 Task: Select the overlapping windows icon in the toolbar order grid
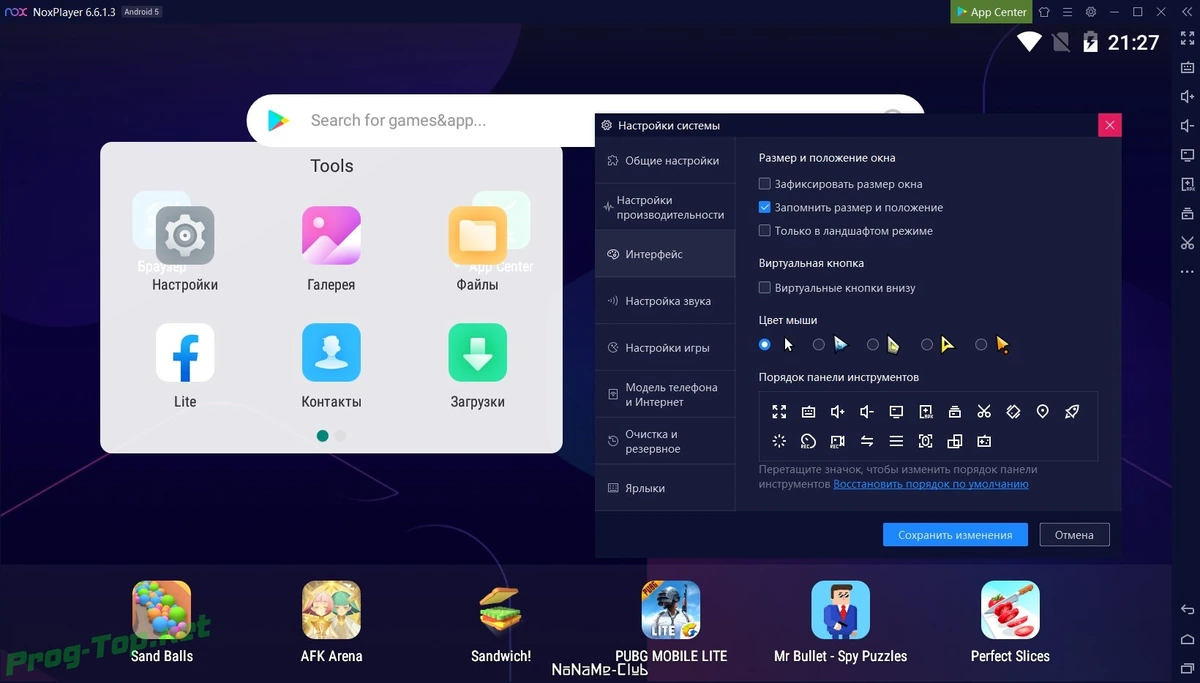tap(954, 441)
